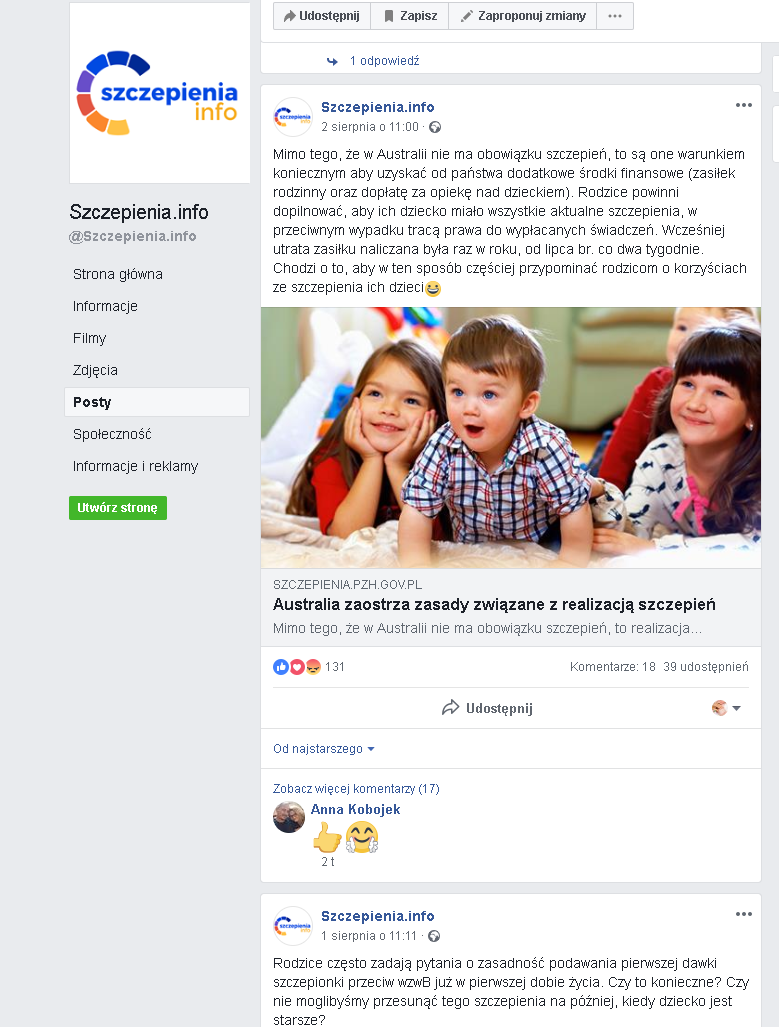Click the globe privacy icon on the 2 sierpnia post
The height and width of the screenshot is (1027, 779).
coord(434,127)
